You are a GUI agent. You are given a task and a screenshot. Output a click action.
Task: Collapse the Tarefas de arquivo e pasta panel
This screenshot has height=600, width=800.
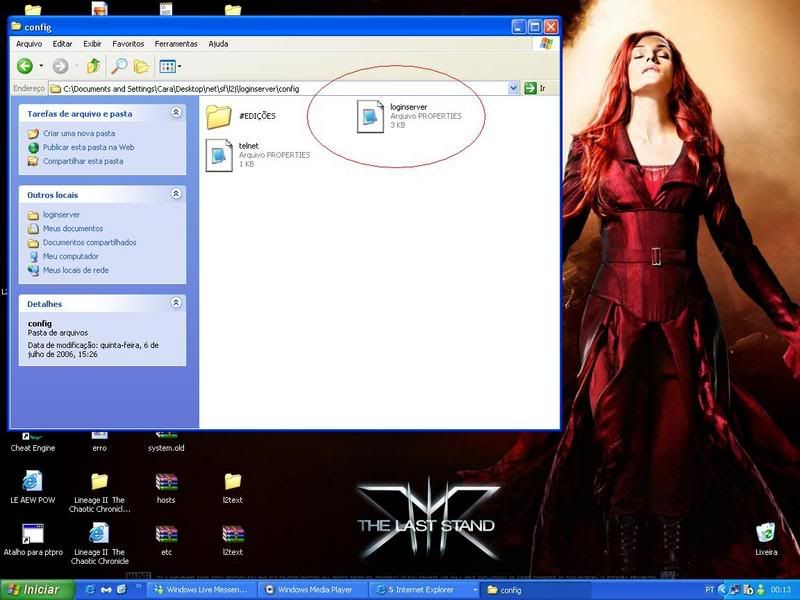pos(176,114)
